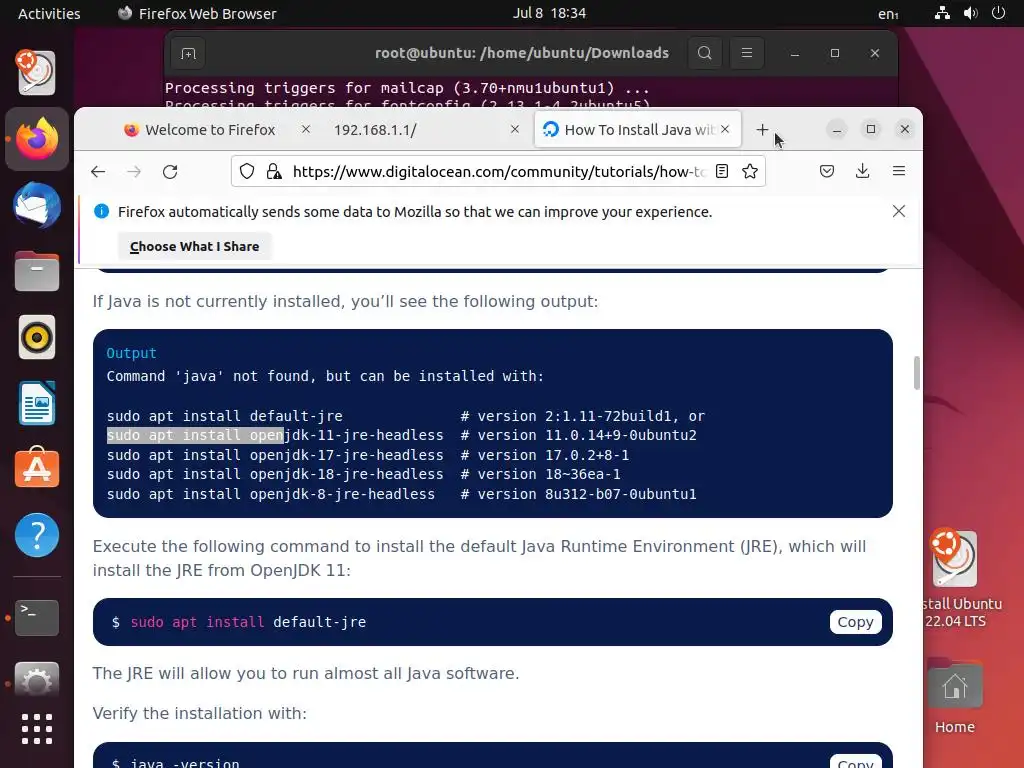Open the tracking protection shield icon

pos(247,172)
